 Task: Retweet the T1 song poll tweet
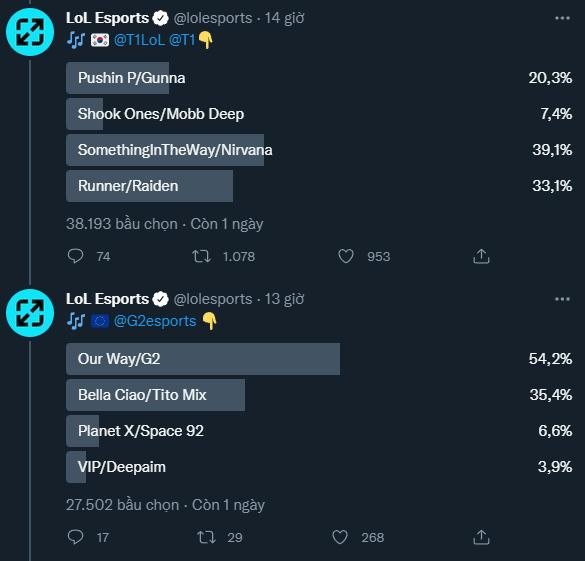(x=201, y=257)
